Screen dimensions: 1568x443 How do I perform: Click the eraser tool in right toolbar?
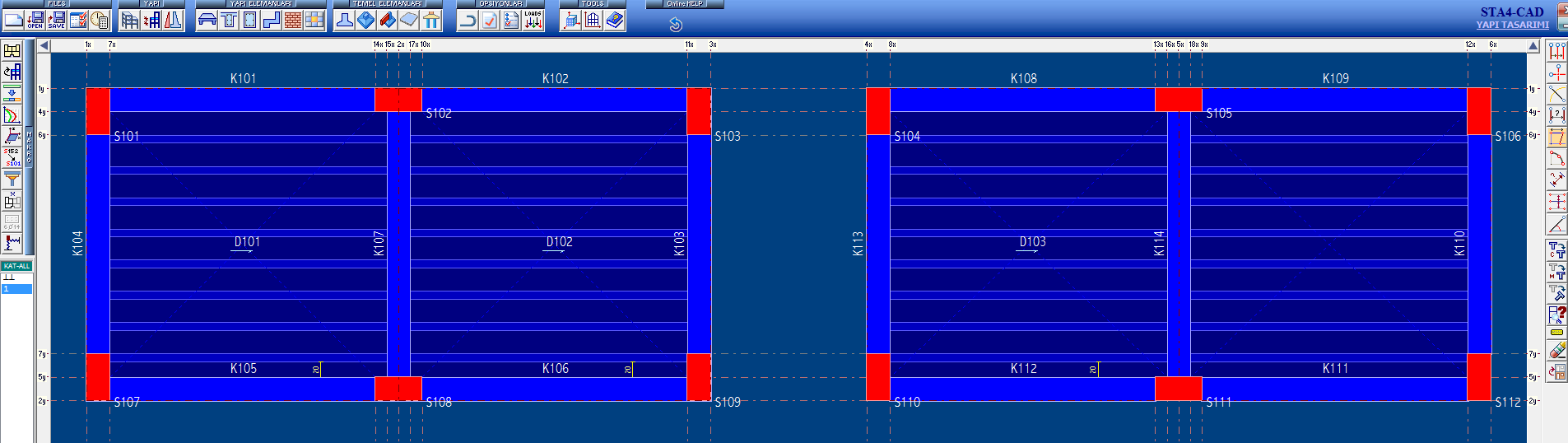pos(1556,351)
